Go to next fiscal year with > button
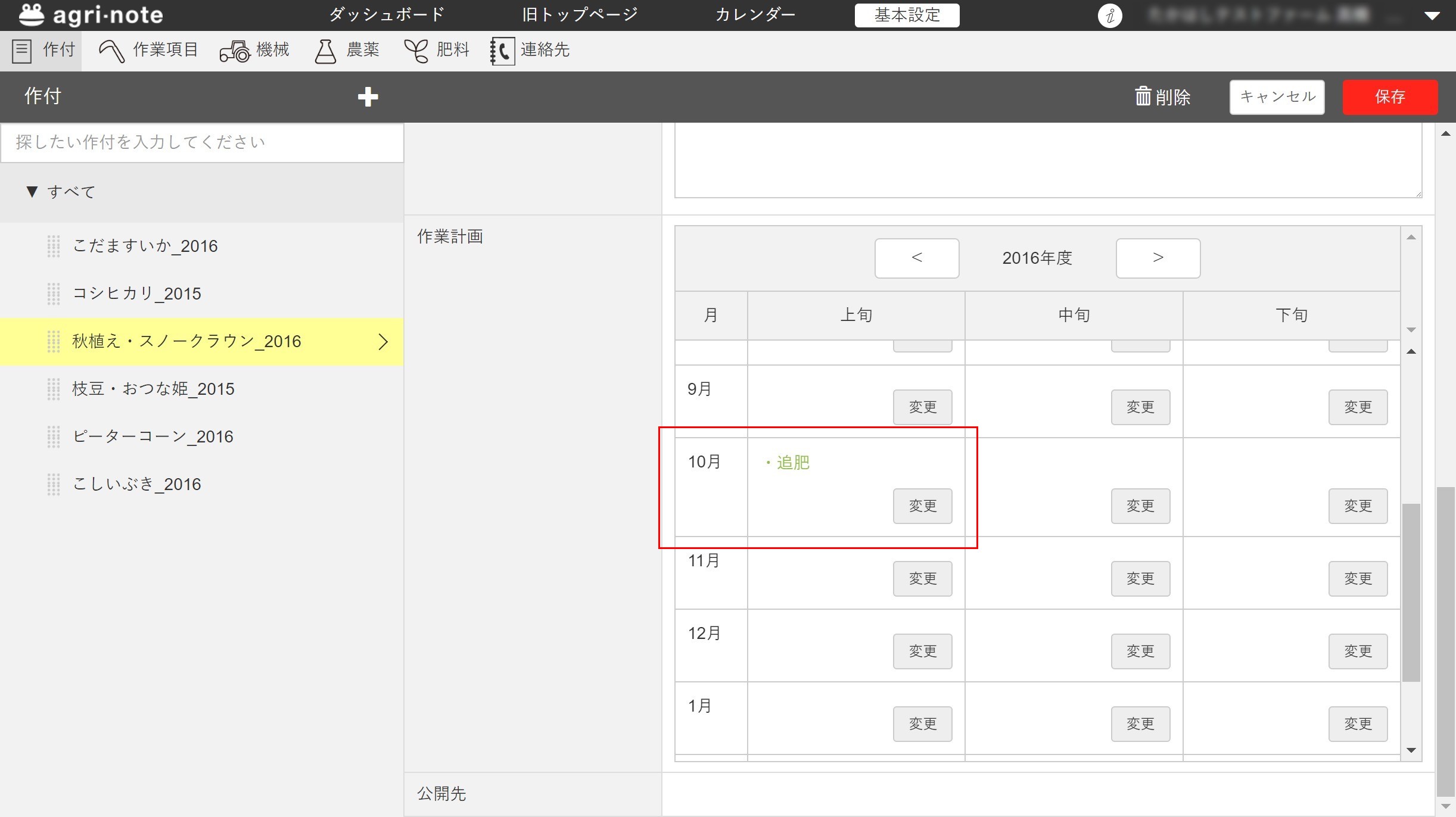The width and height of the screenshot is (1456, 817). click(1158, 258)
